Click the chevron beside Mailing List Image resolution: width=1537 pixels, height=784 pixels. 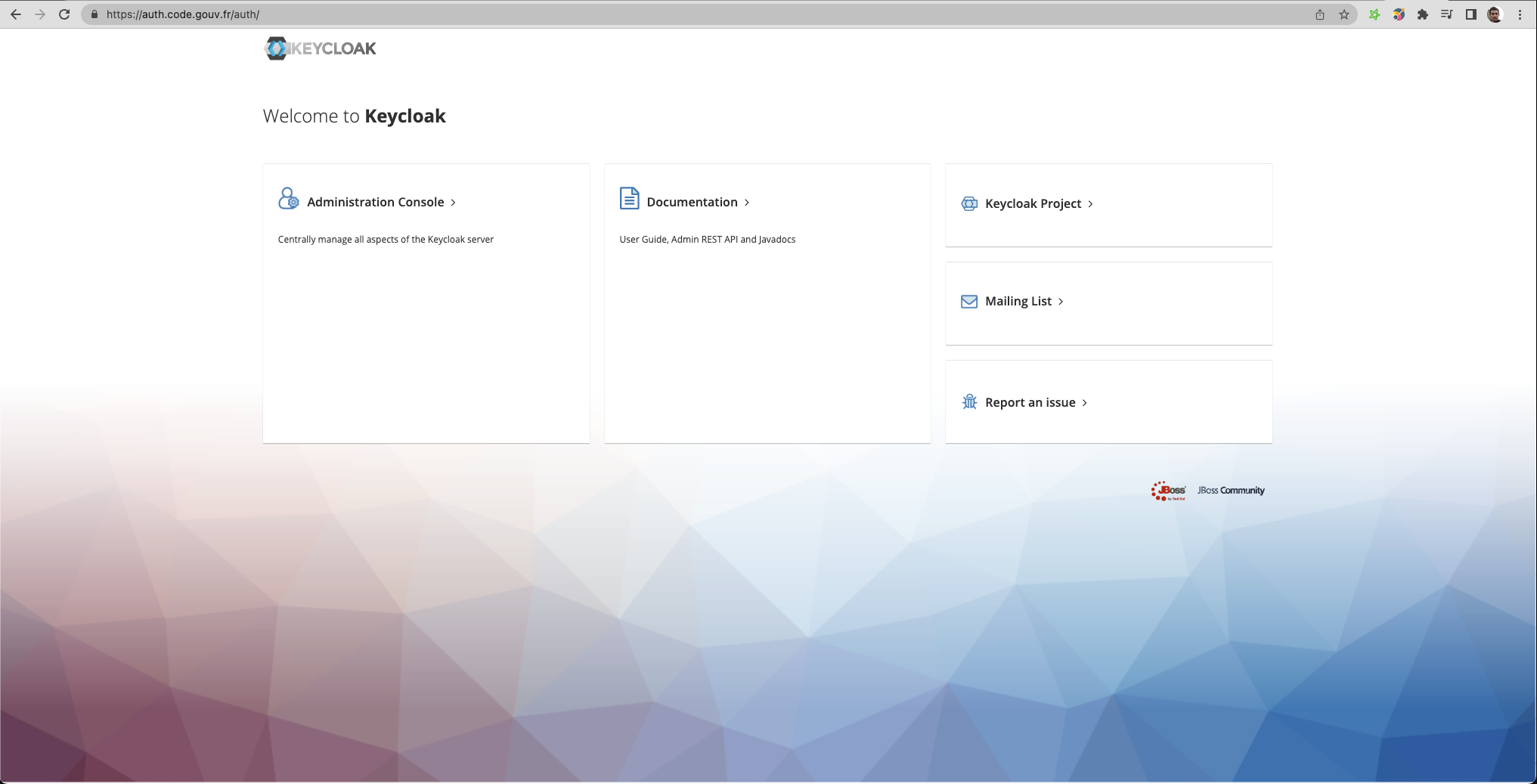tap(1061, 302)
